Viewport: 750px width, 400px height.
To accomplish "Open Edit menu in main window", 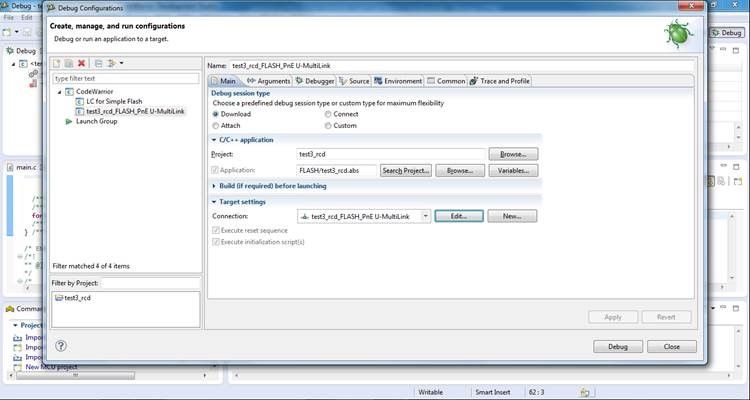I will click(27, 17).
